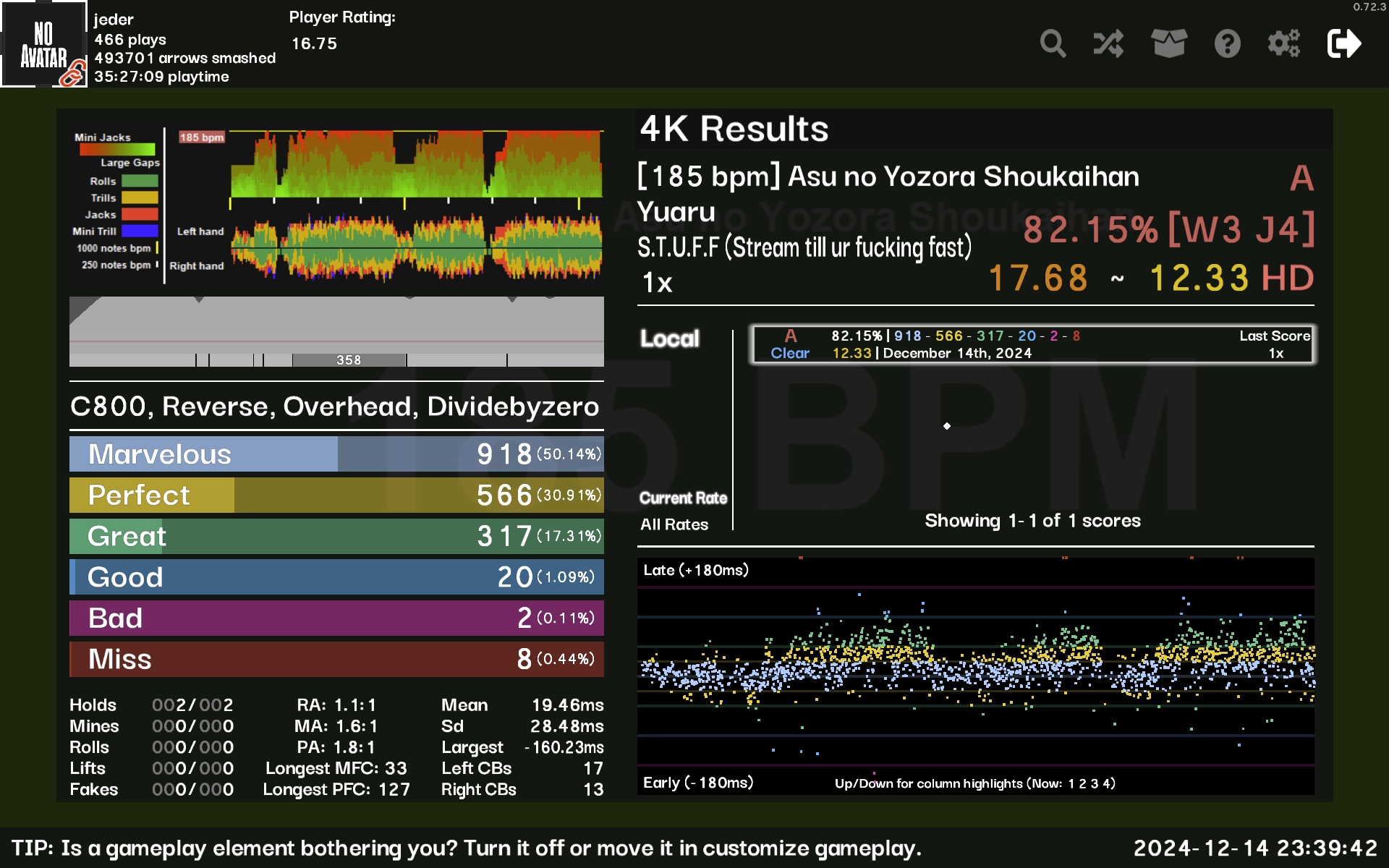Click the Miss judgment bar
The height and width of the screenshot is (868, 1389).
pyautogui.click(x=336, y=659)
